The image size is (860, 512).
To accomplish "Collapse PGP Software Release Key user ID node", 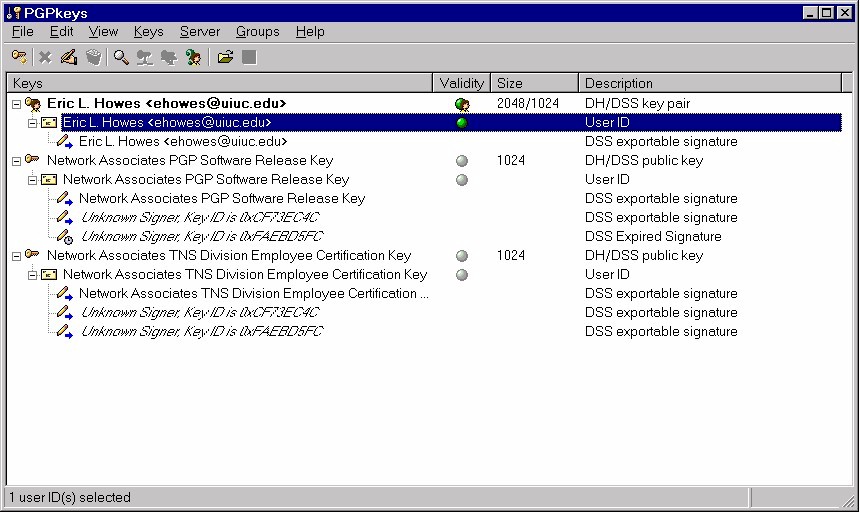I will [32, 180].
